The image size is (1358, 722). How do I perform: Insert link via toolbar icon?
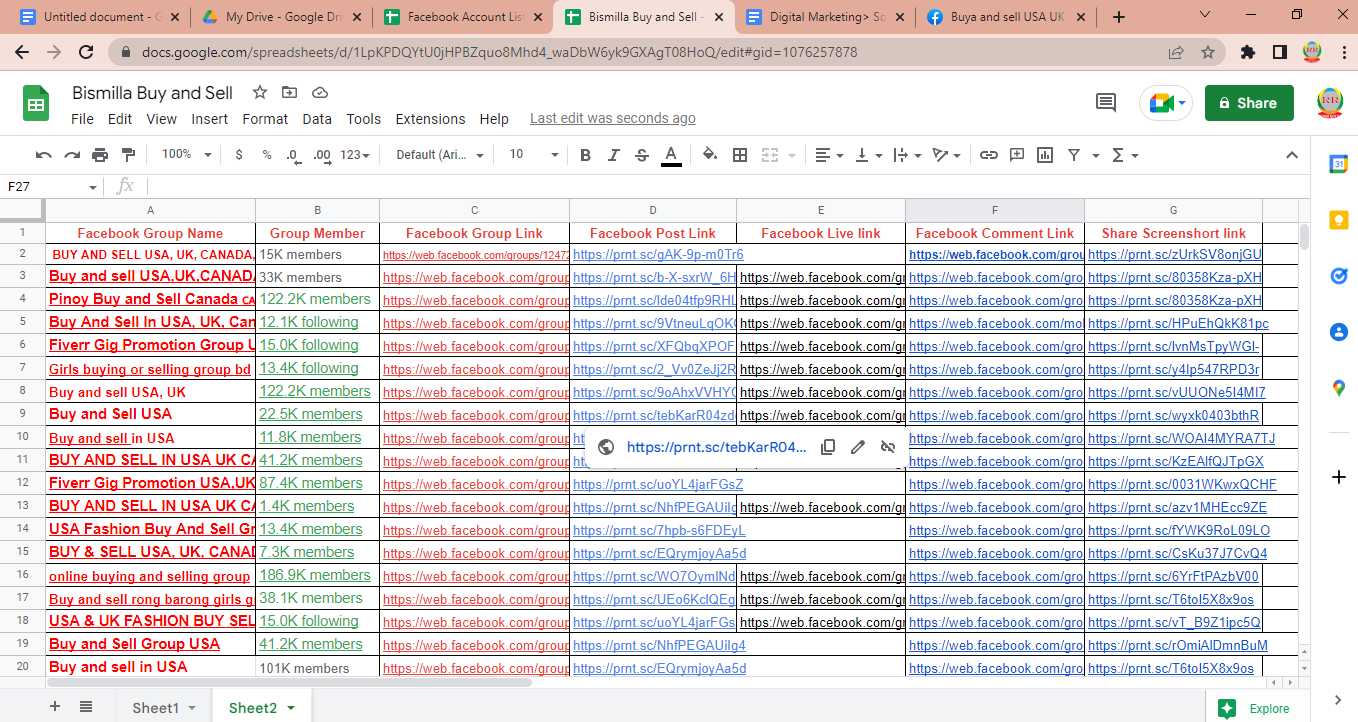coord(989,155)
